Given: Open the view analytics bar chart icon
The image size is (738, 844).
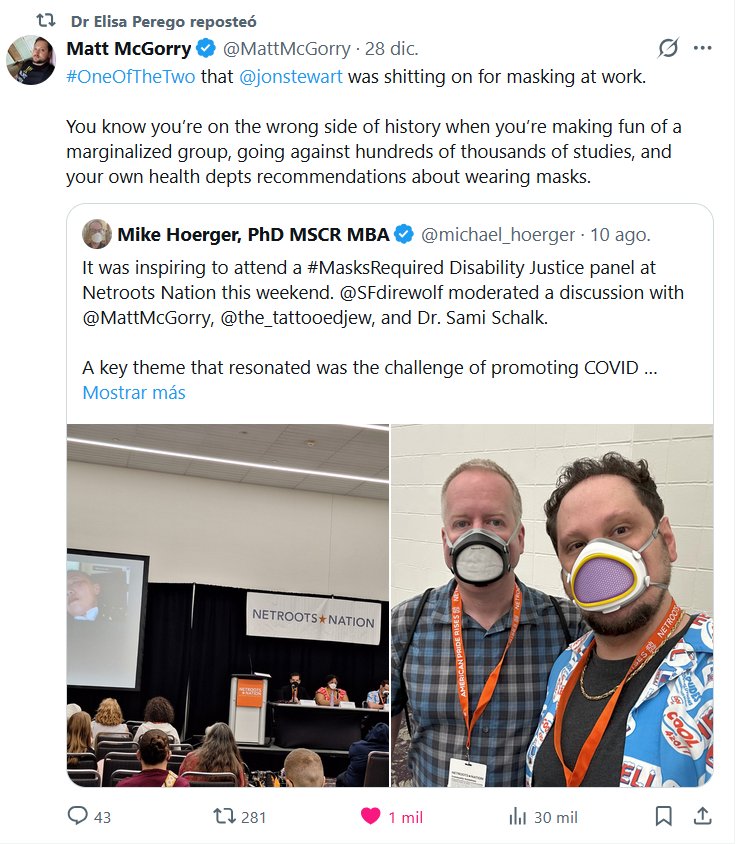Looking at the screenshot, I should point(517,816).
